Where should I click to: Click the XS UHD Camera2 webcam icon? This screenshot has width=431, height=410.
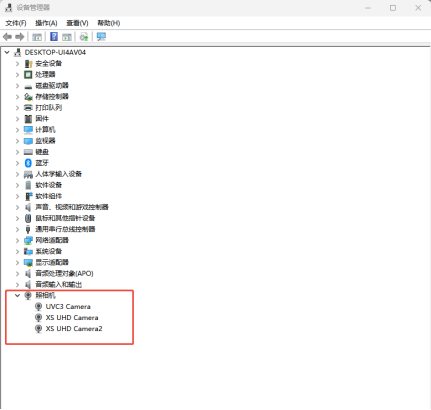tap(39, 329)
